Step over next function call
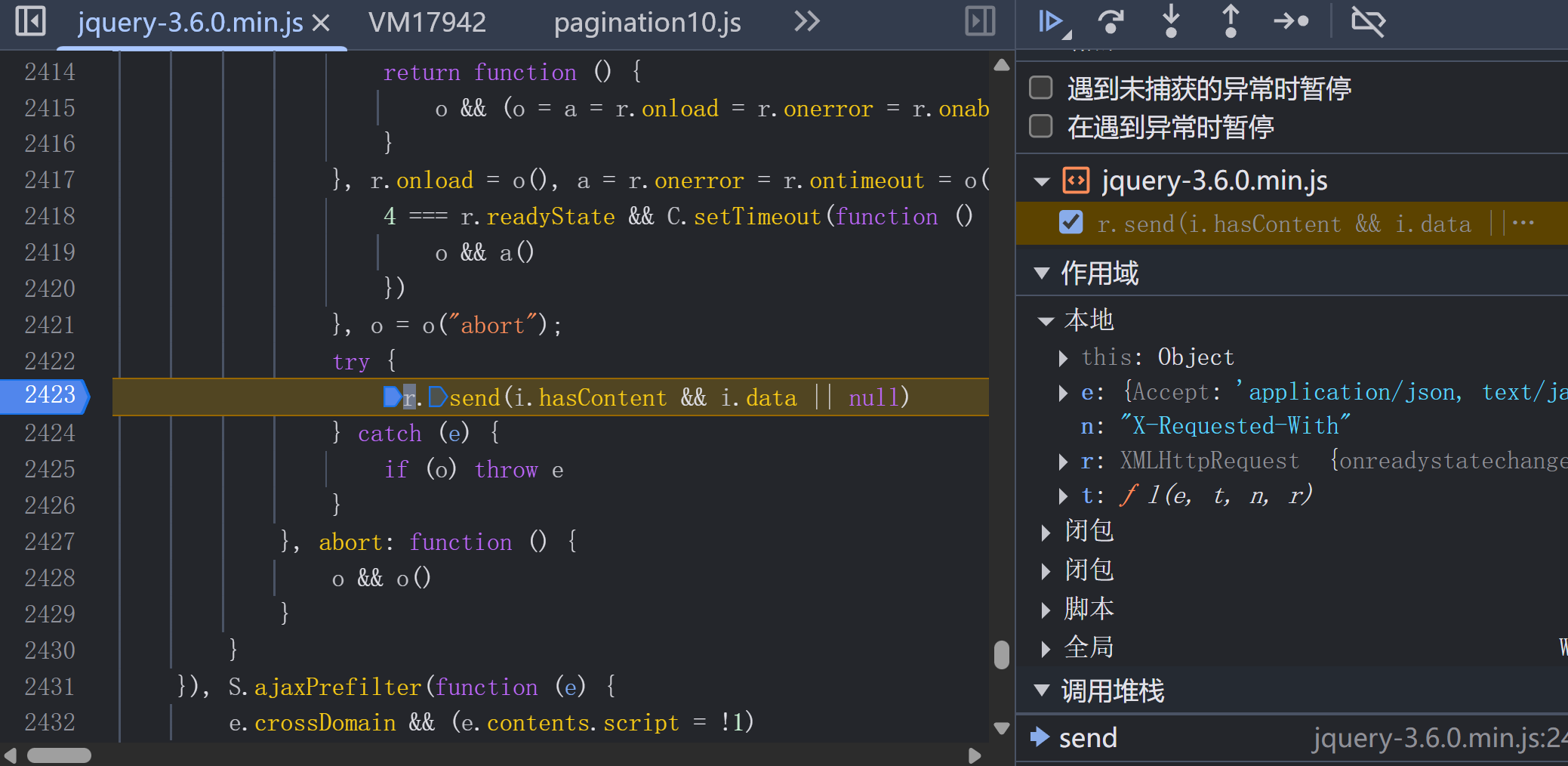 (1111, 21)
